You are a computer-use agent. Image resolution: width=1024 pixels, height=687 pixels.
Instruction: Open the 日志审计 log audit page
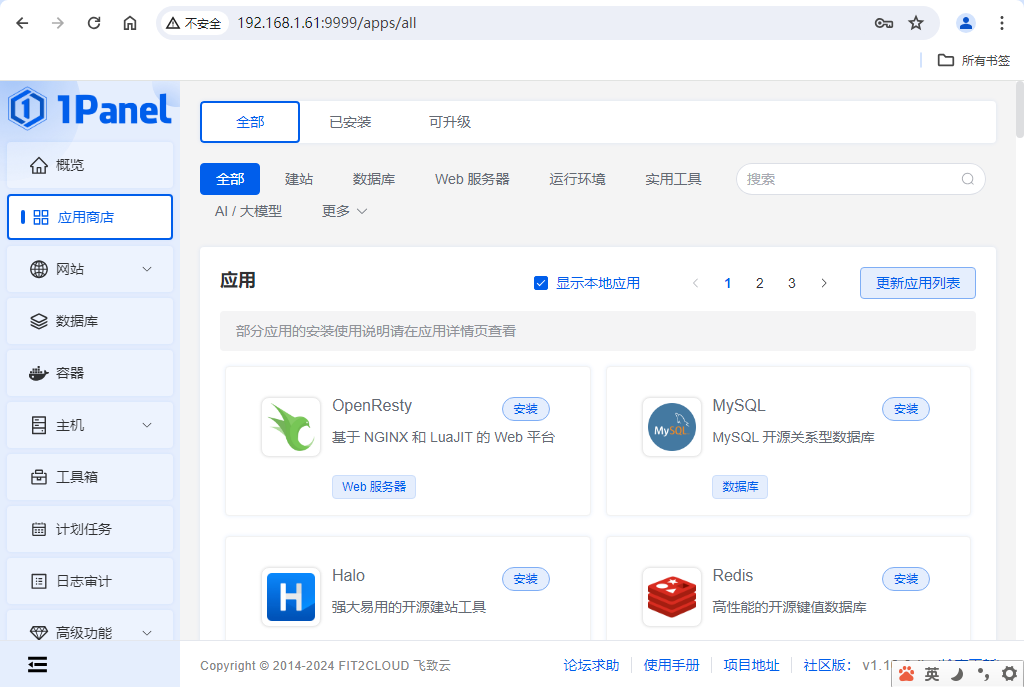click(x=89, y=581)
